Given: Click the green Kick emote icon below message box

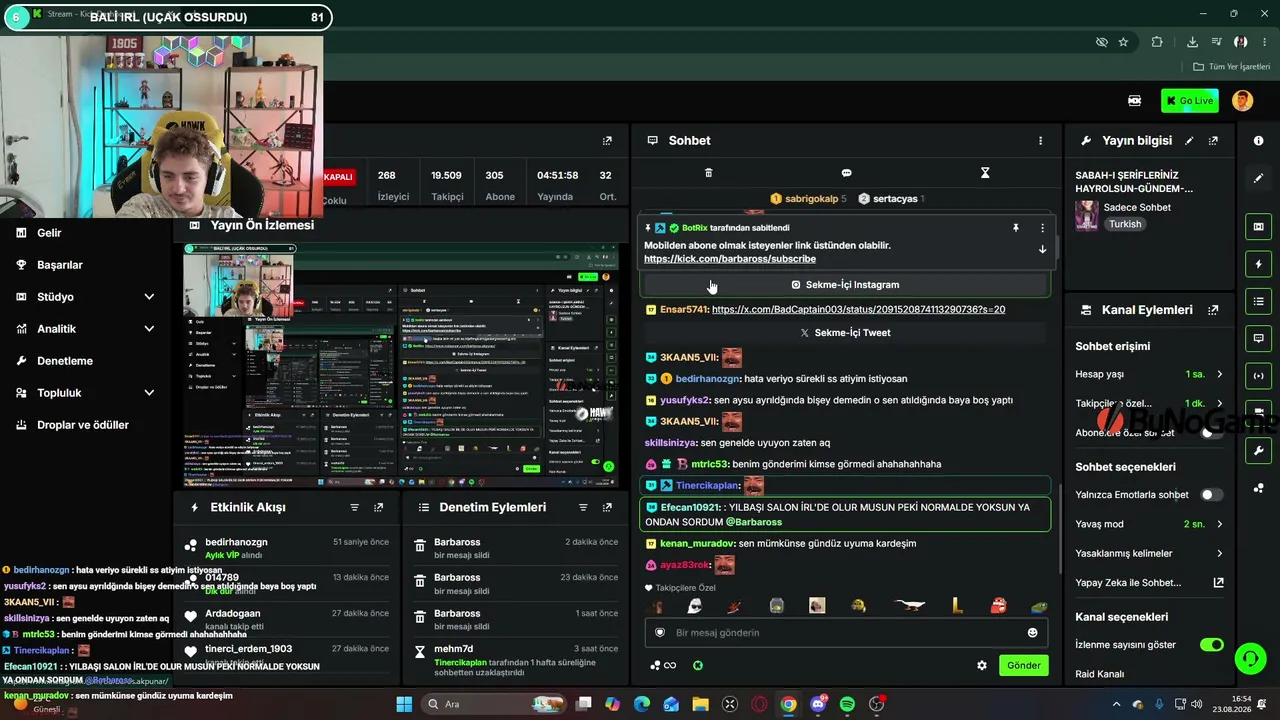Looking at the screenshot, I should [x=697, y=665].
